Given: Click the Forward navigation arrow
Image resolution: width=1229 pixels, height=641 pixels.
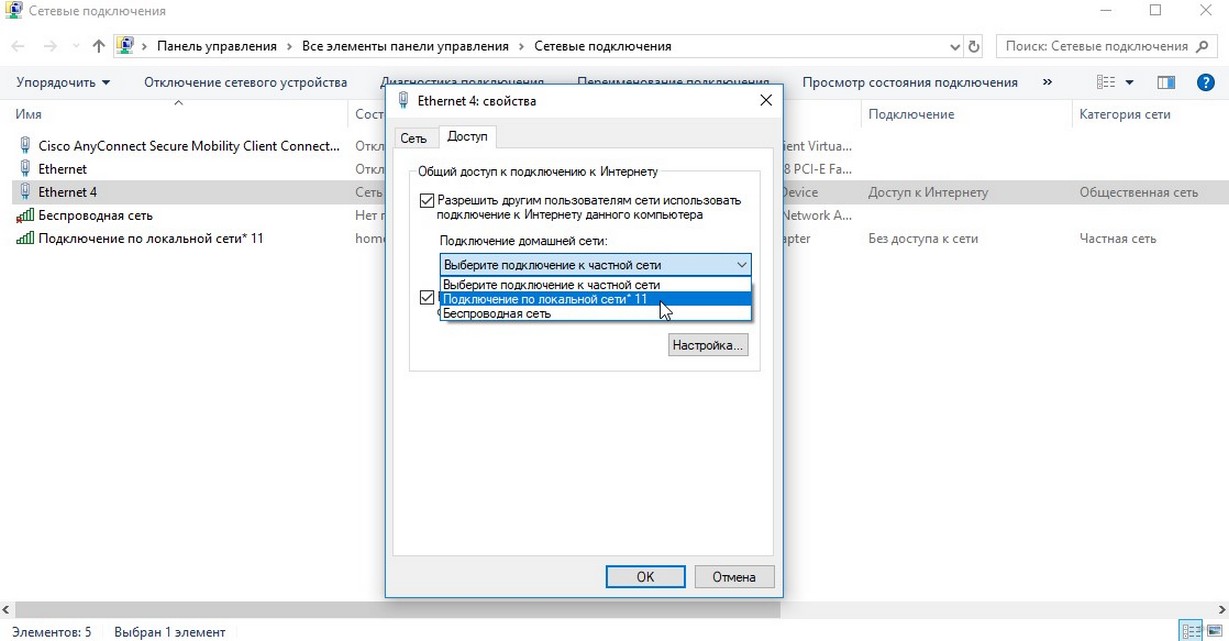Looking at the screenshot, I should click(50, 46).
